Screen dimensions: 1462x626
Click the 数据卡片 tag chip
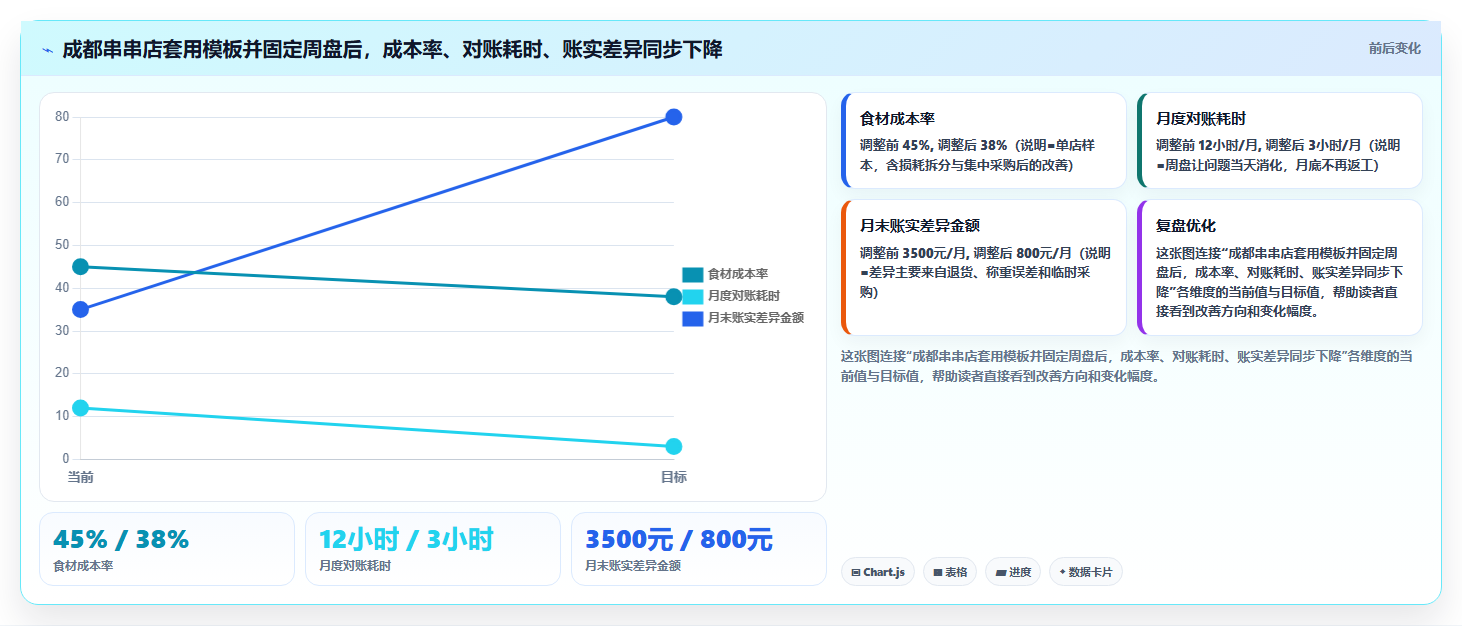coord(1086,572)
